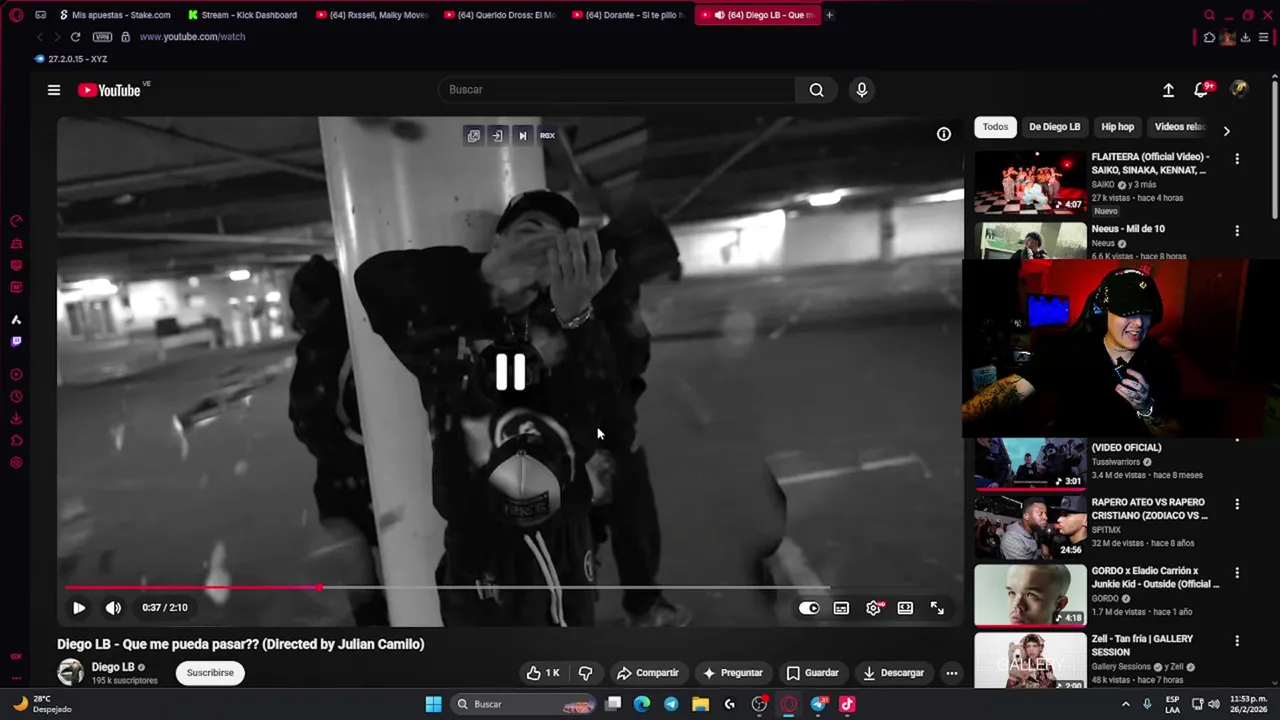Screen dimensions: 1280x720
Task: Click the pop-out video icon above player
Action: pyautogui.click(x=473, y=136)
